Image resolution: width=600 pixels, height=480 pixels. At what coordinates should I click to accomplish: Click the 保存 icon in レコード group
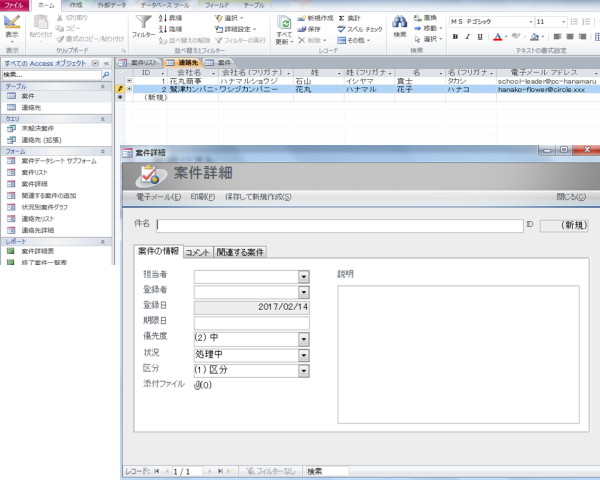(x=300, y=30)
